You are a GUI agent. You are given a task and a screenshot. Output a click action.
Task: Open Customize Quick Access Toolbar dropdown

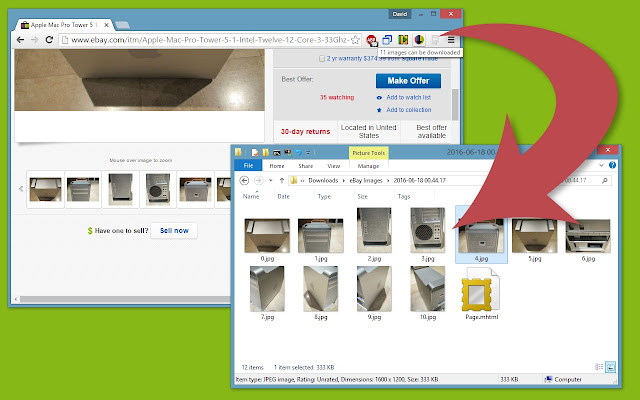(x=308, y=153)
